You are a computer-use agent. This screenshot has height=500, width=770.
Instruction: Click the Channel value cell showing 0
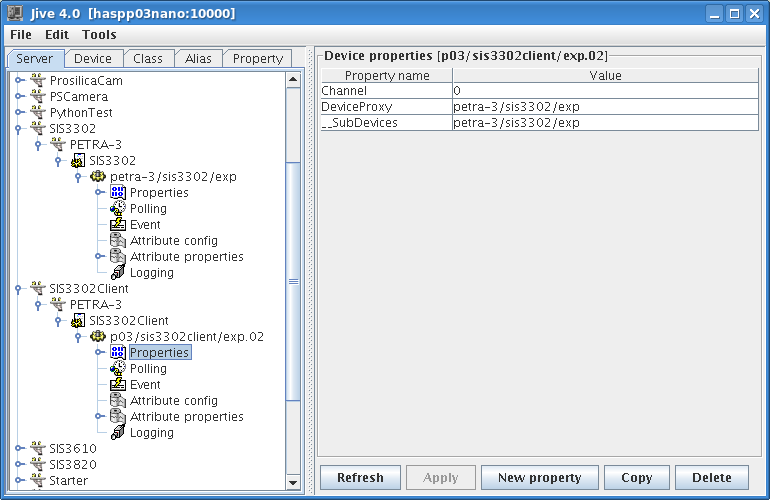(605, 91)
